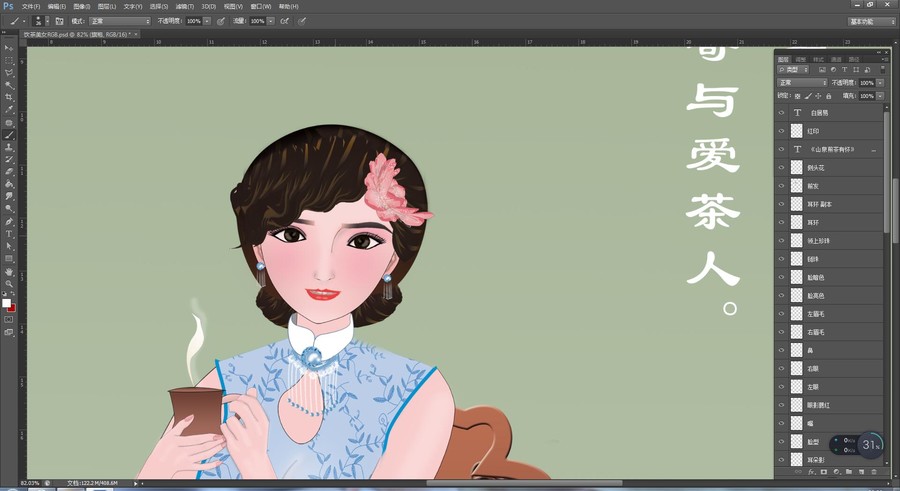The height and width of the screenshot is (491, 900).
Task: Open the layer filter 类型 dropdown
Action: (793, 69)
